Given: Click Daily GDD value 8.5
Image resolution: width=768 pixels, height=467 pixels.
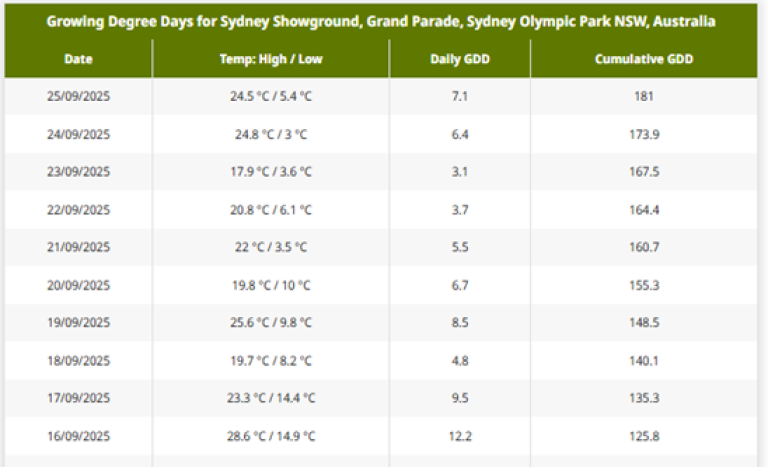Looking at the screenshot, I should [460, 322].
